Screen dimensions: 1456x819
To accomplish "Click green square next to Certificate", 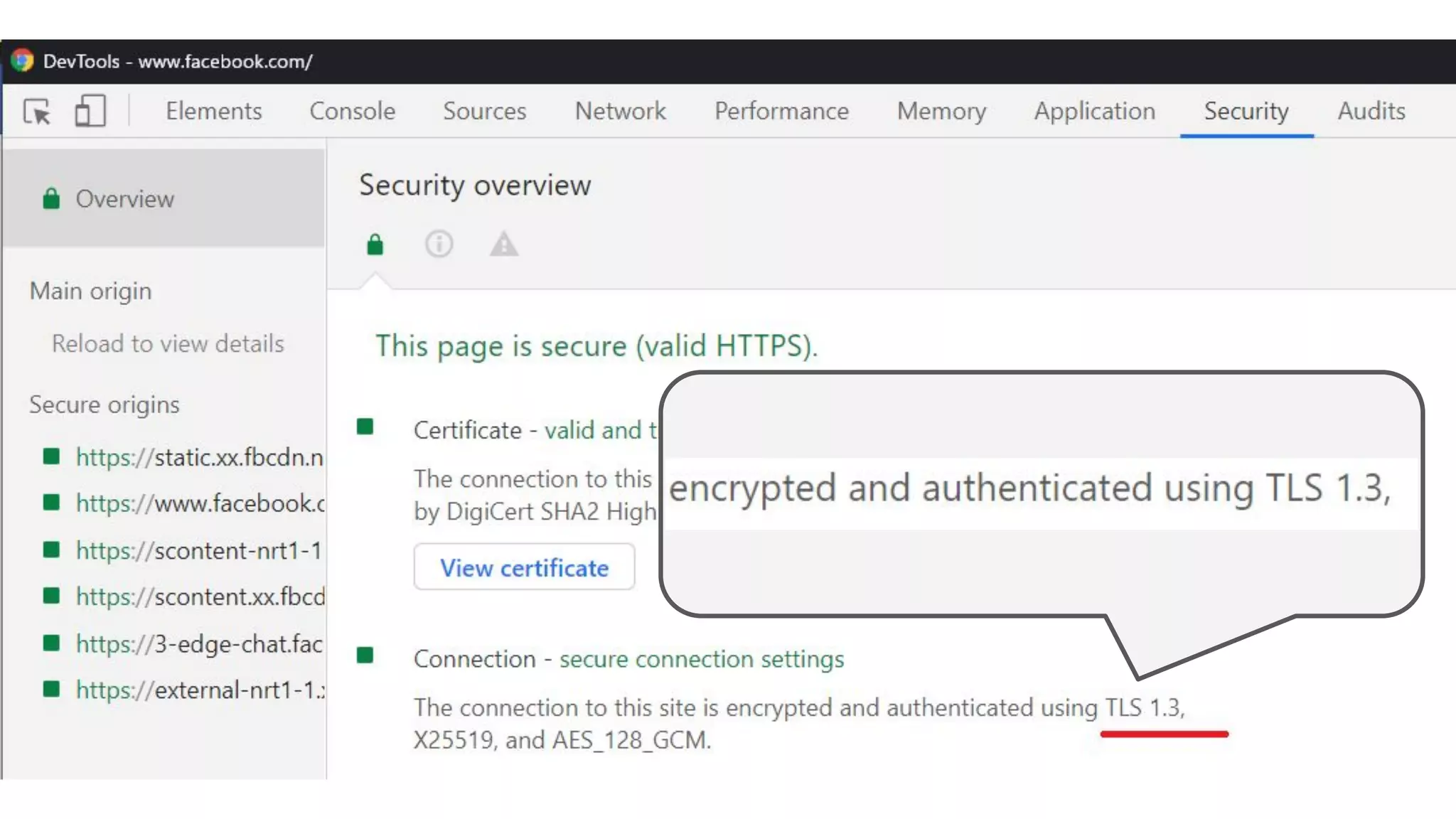I will click(x=365, y=427).
